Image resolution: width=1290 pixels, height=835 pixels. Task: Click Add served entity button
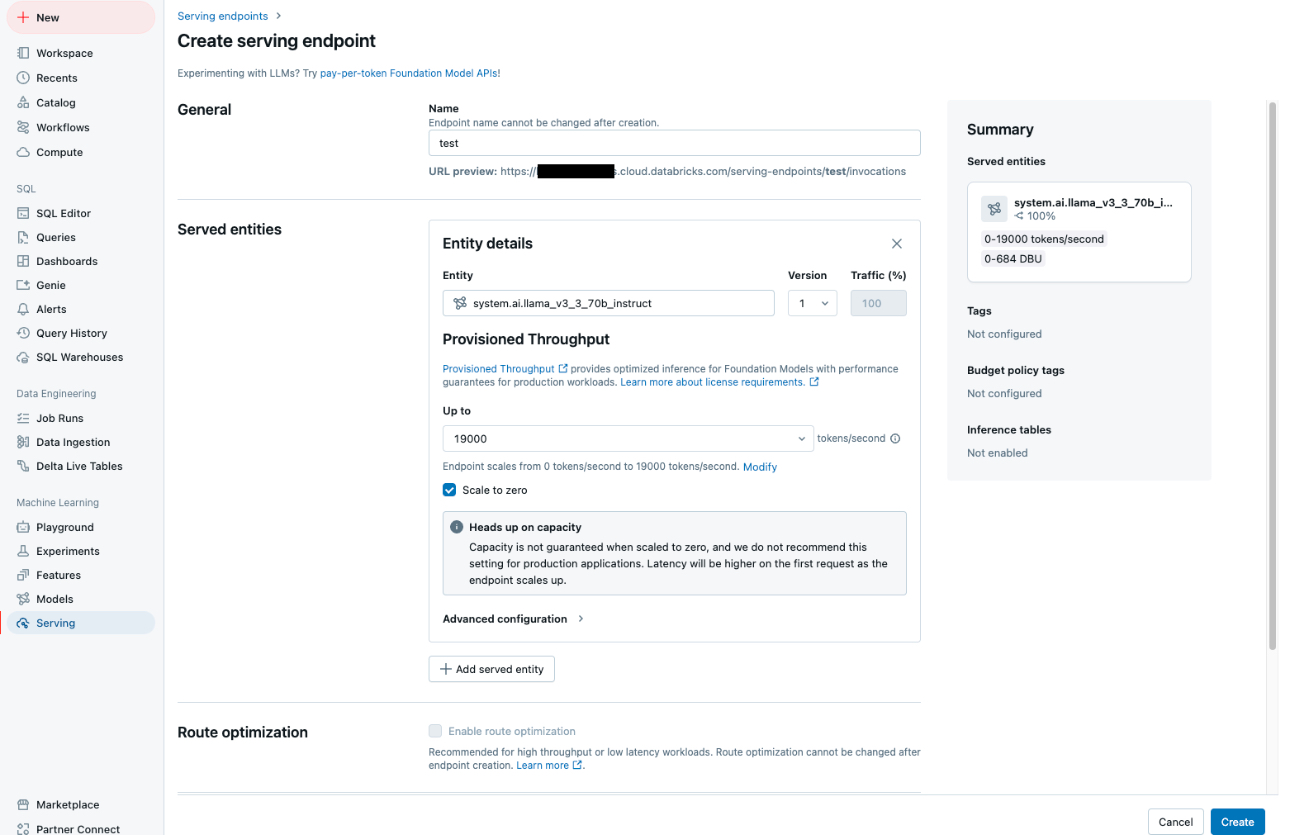tap(492, 669)
